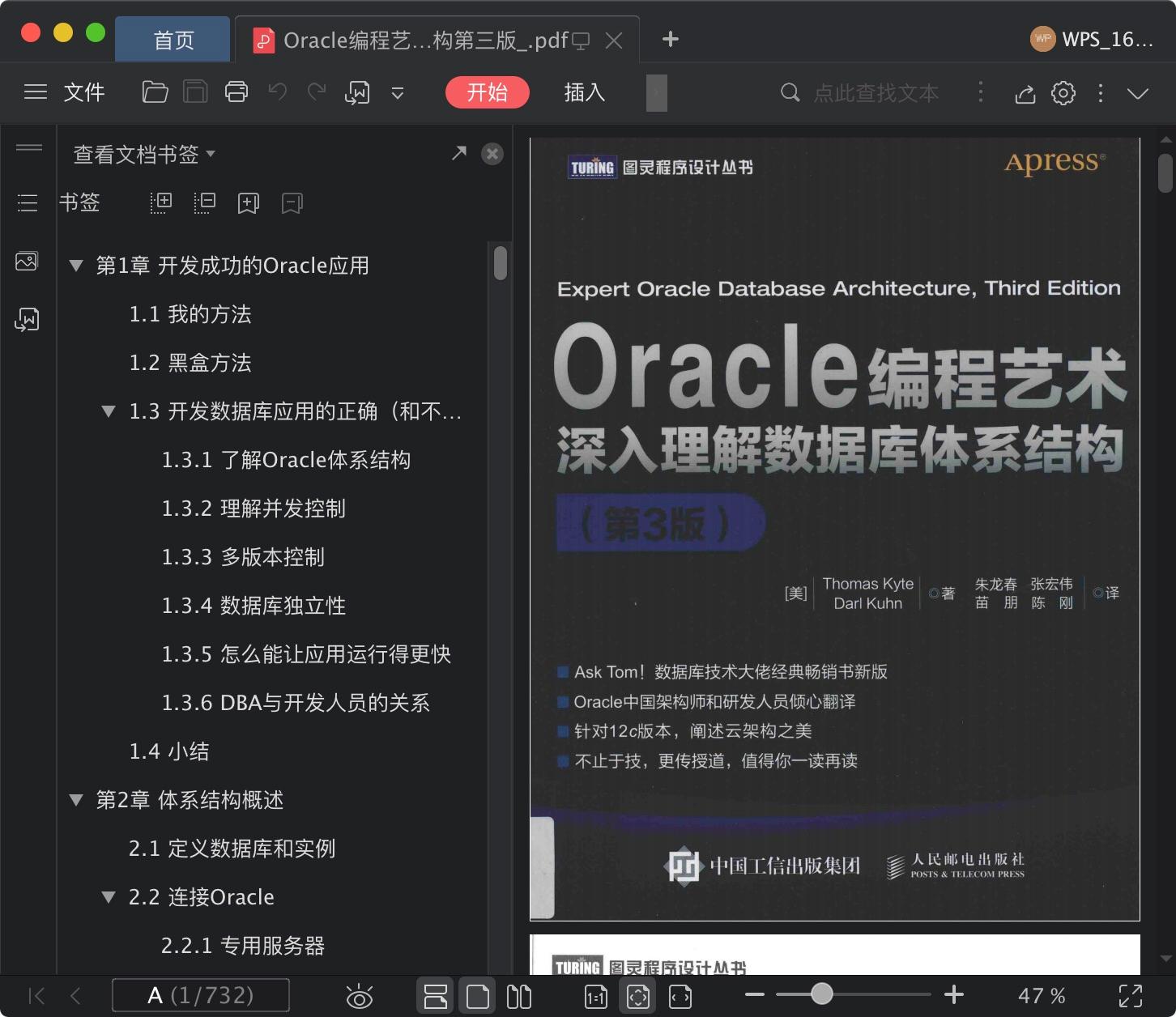Image resolution: width=1176 pixels, height=1017 pixels.
Task: Collapse 第1章 开发成功的Oracle应用
Action: point(76,265)
